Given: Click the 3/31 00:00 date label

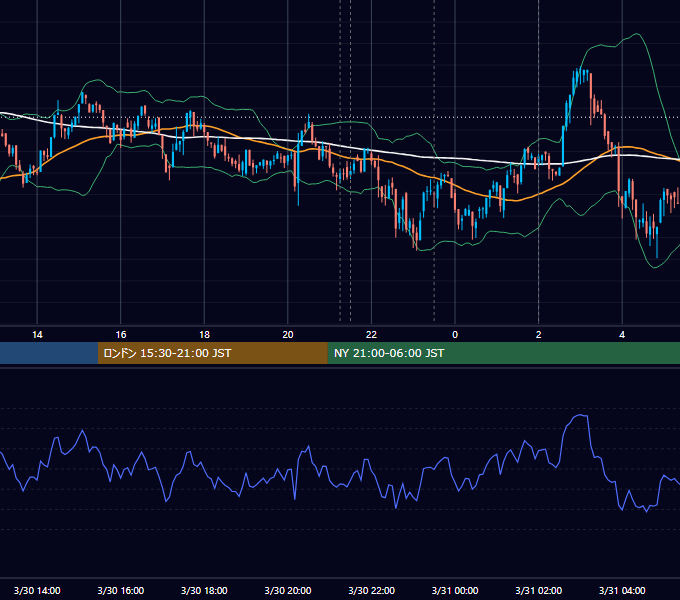Looking at the screenshot, I should coord(455,590).
